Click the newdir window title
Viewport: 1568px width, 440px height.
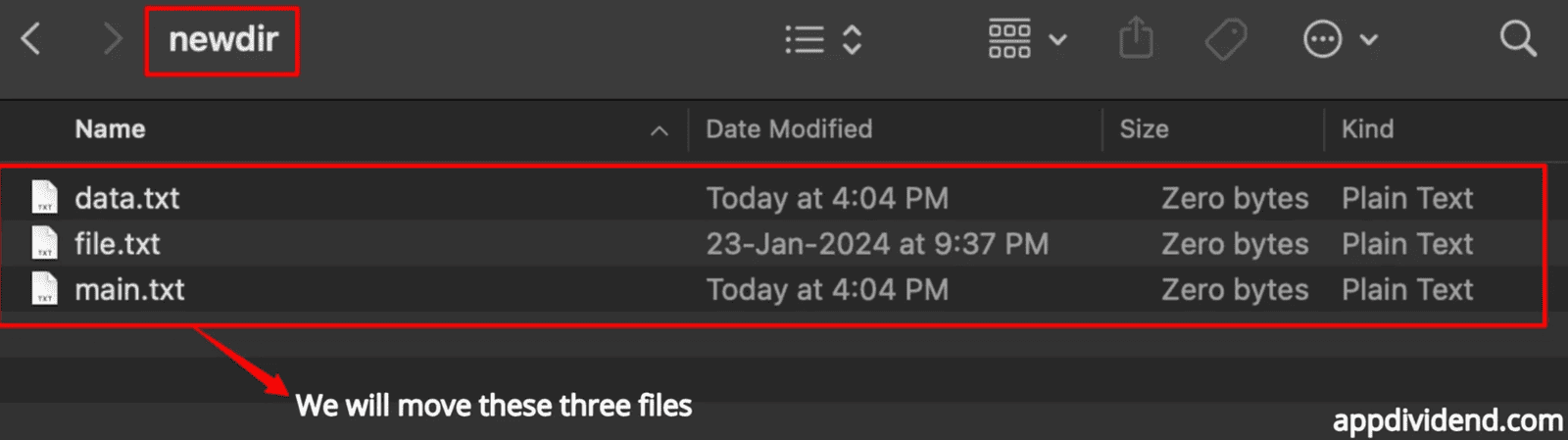223,40
